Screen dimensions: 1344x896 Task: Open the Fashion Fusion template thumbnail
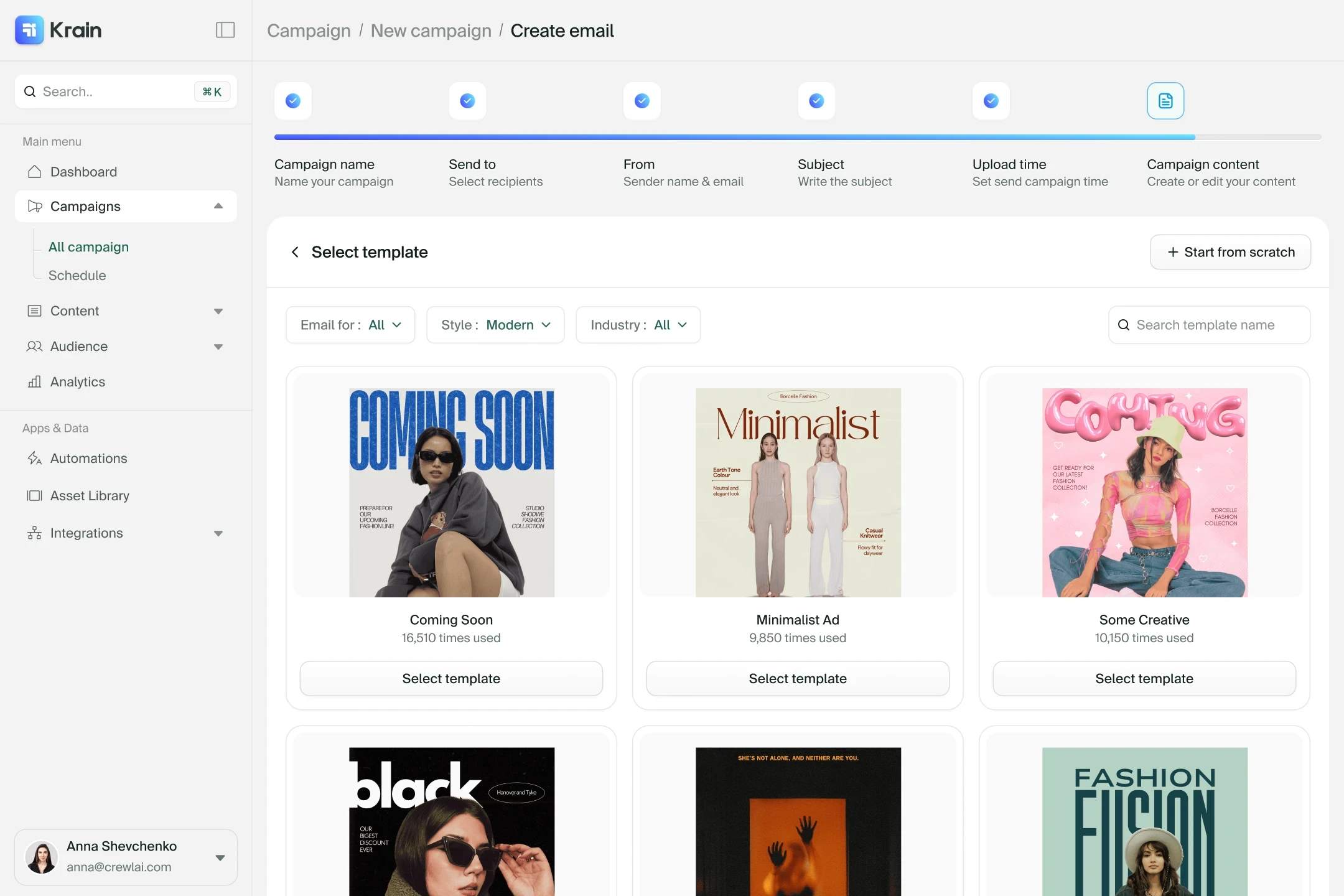1145,821
